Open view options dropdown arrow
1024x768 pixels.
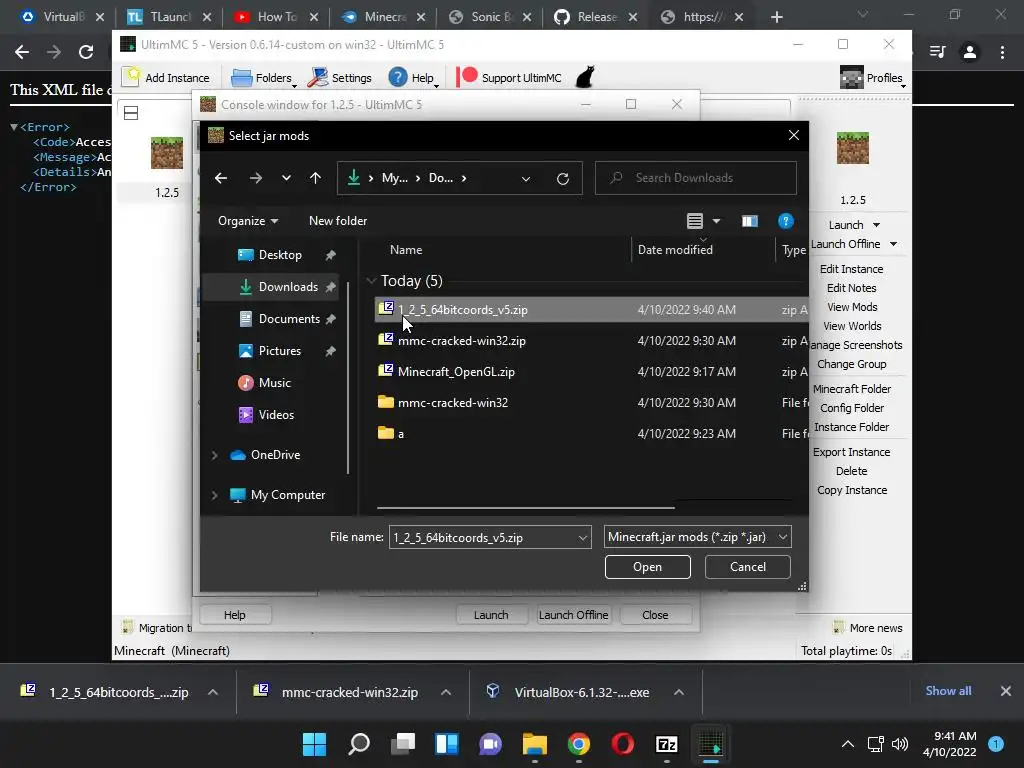coord(716,221)
